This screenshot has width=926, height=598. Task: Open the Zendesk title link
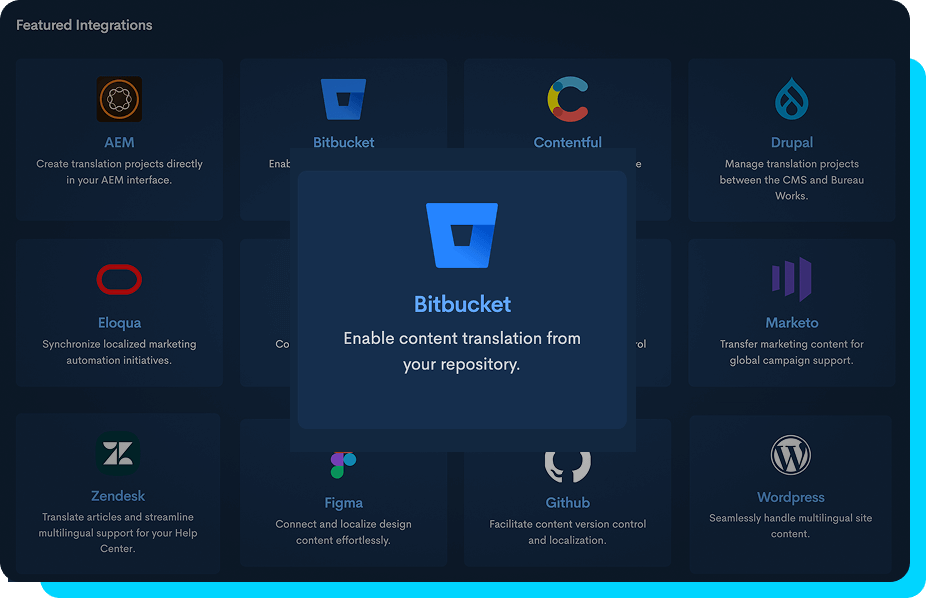click(x=118, y=496)
